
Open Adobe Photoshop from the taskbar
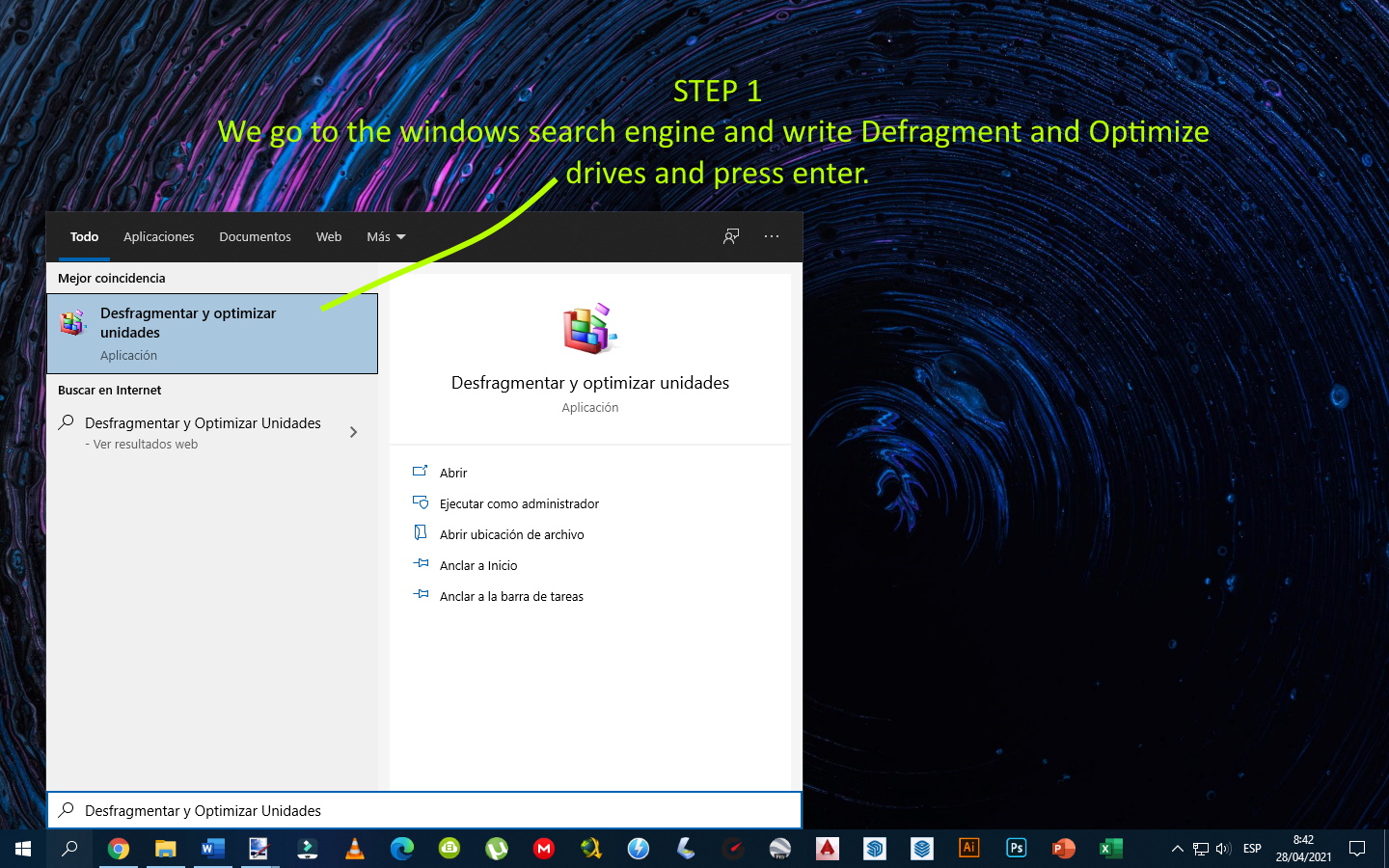1016,849
